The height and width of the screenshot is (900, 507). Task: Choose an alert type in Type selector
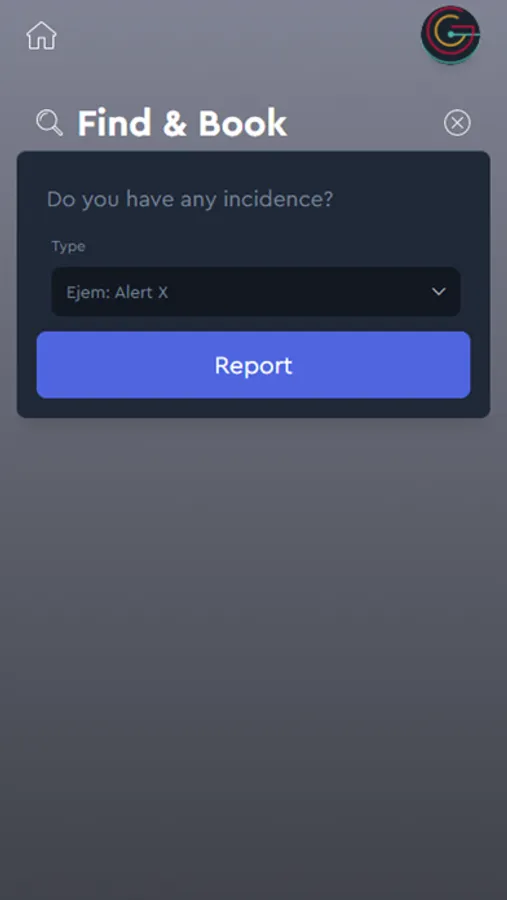(256, 292)
